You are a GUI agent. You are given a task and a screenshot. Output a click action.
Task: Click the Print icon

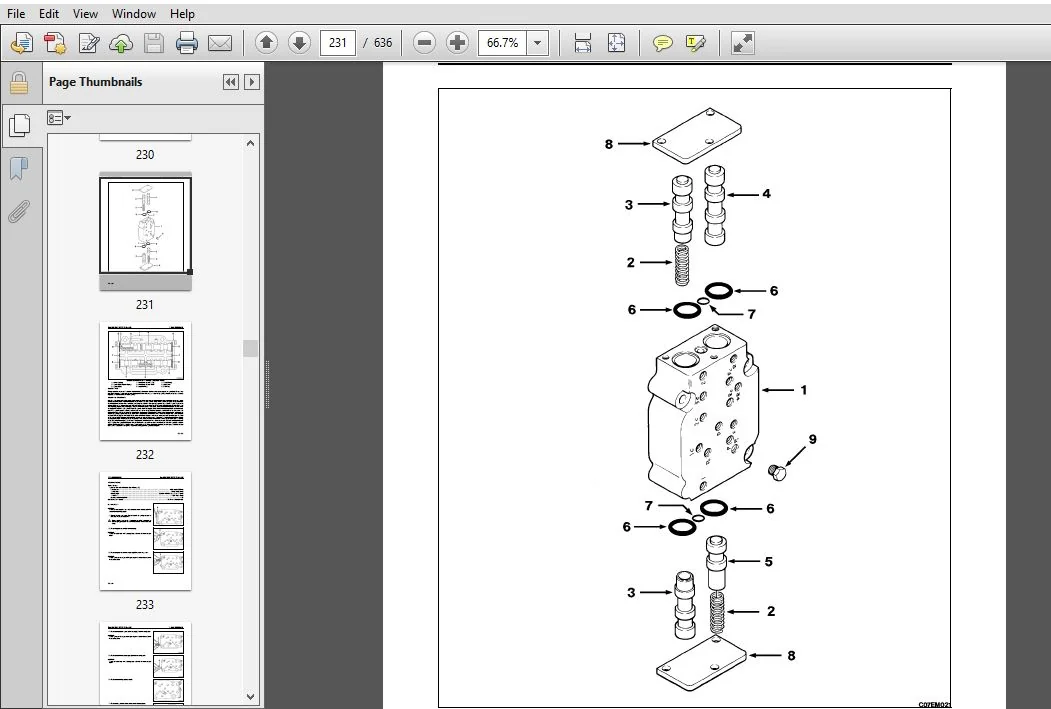187,43
